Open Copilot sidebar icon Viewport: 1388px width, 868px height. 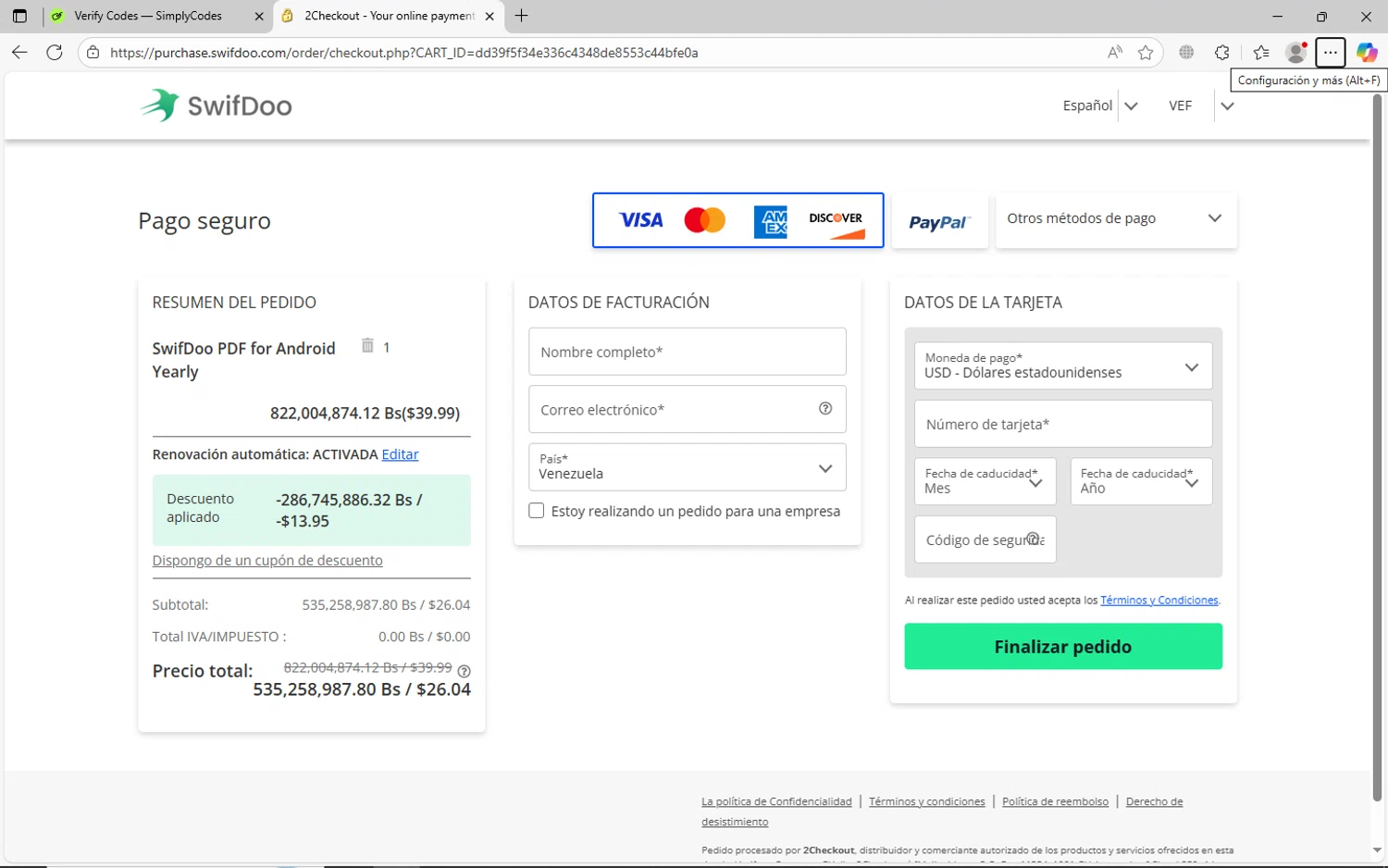(1367, 53)
